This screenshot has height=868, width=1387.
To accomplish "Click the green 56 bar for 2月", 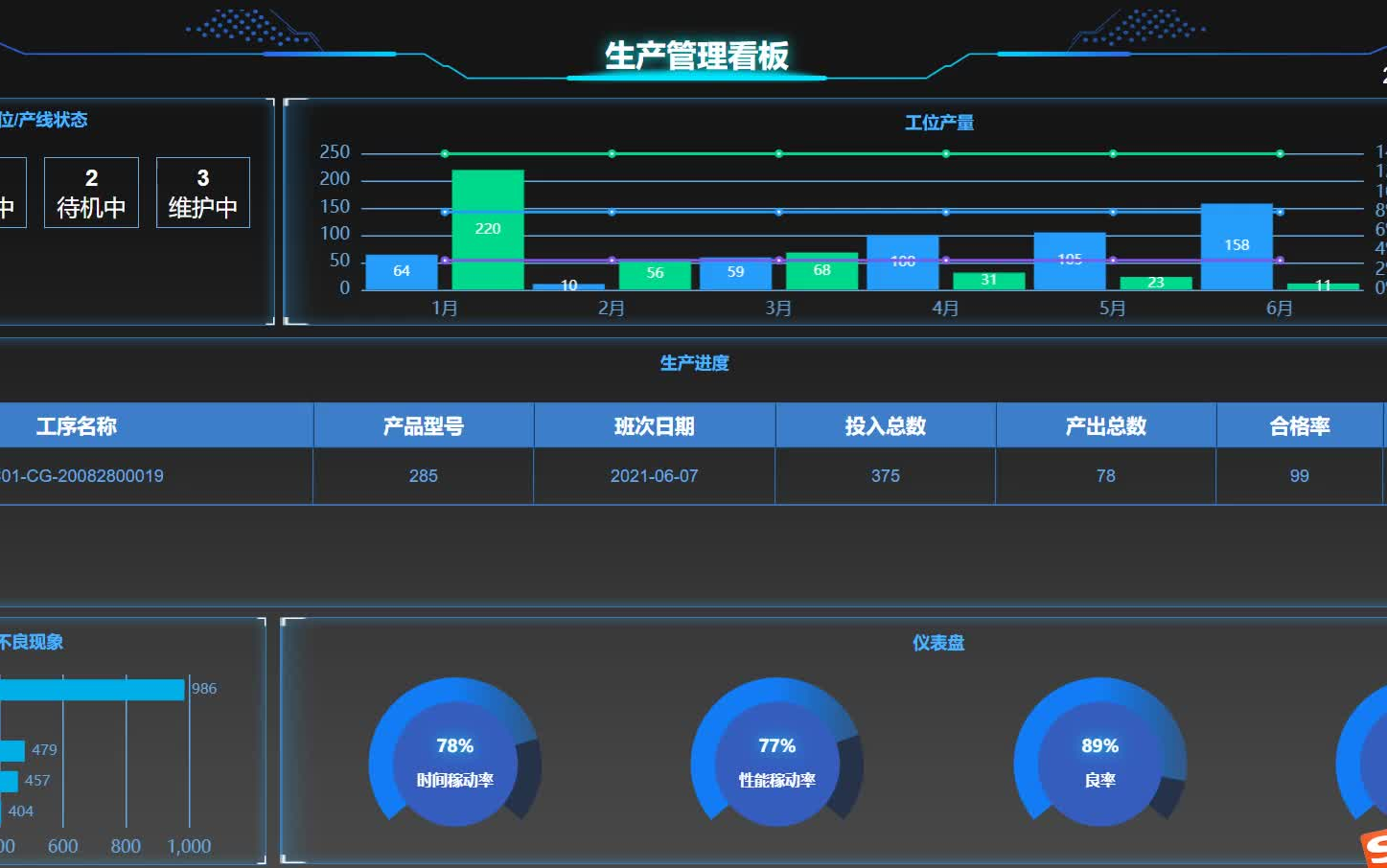I will tap(655, 274).
